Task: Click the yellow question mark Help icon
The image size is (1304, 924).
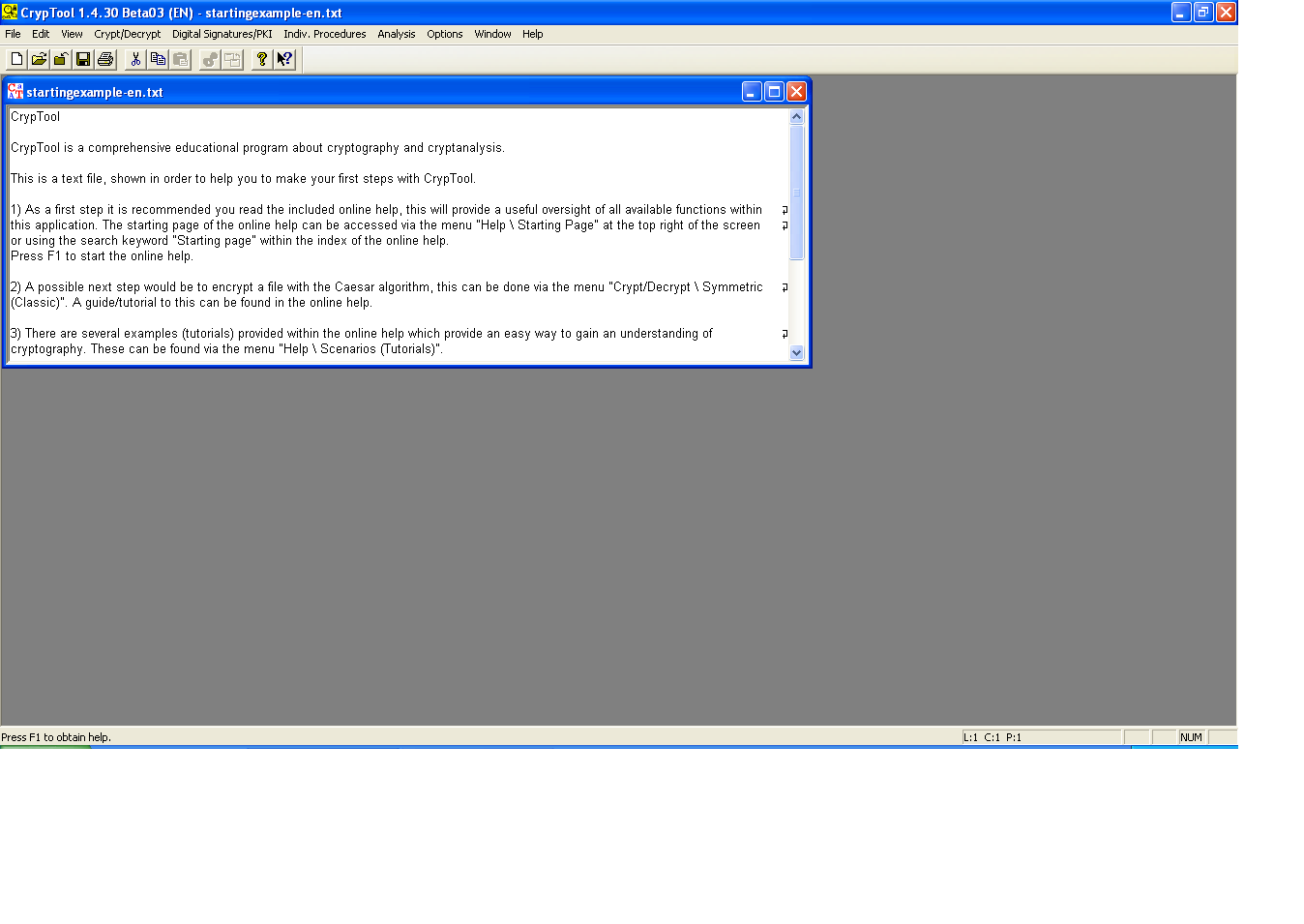Action: pos(262,59)
